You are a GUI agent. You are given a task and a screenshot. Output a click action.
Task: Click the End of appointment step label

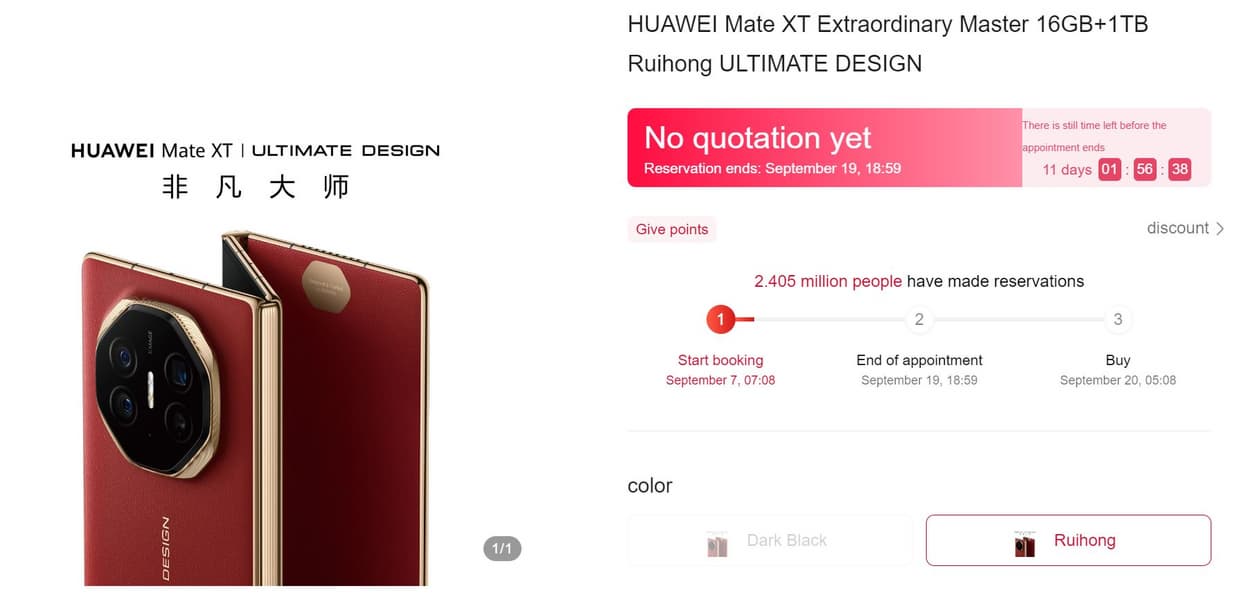point(919,360)
